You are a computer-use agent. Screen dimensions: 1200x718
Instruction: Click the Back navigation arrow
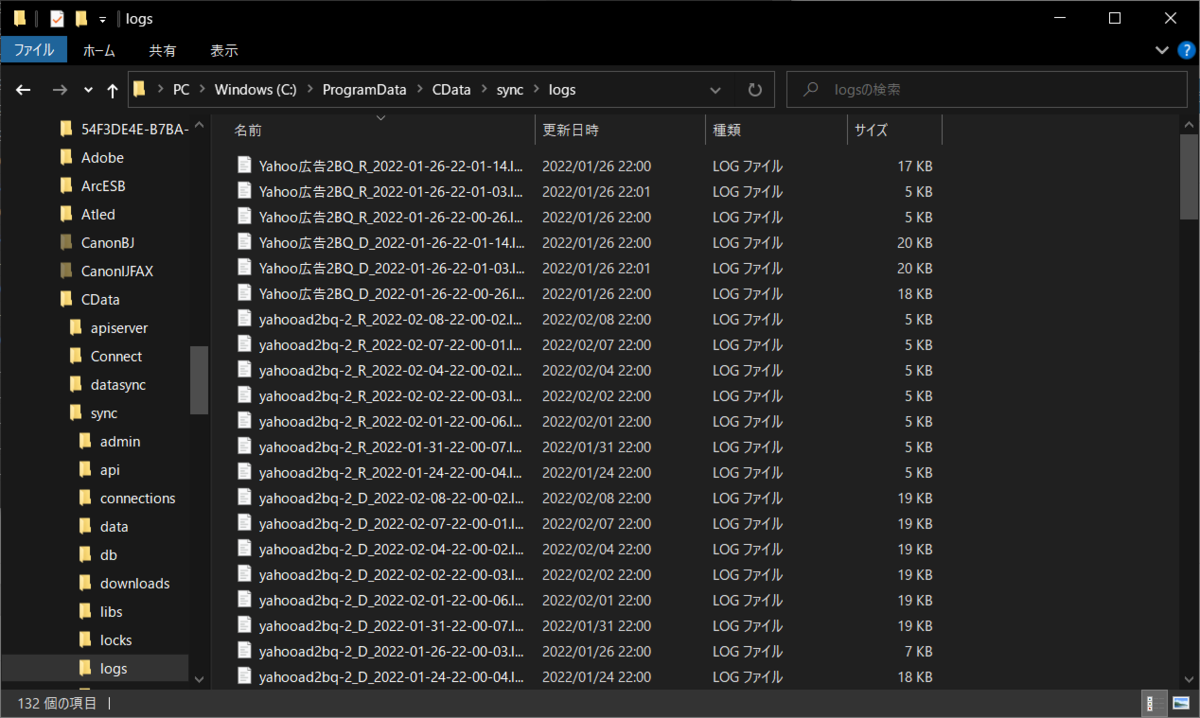coord(23,90)
